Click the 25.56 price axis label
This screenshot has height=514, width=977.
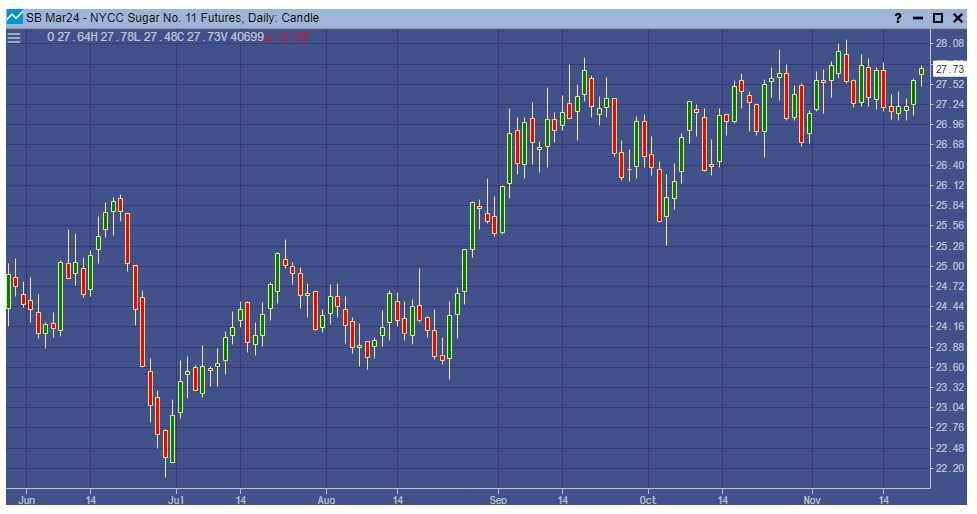tap(950, 226)
